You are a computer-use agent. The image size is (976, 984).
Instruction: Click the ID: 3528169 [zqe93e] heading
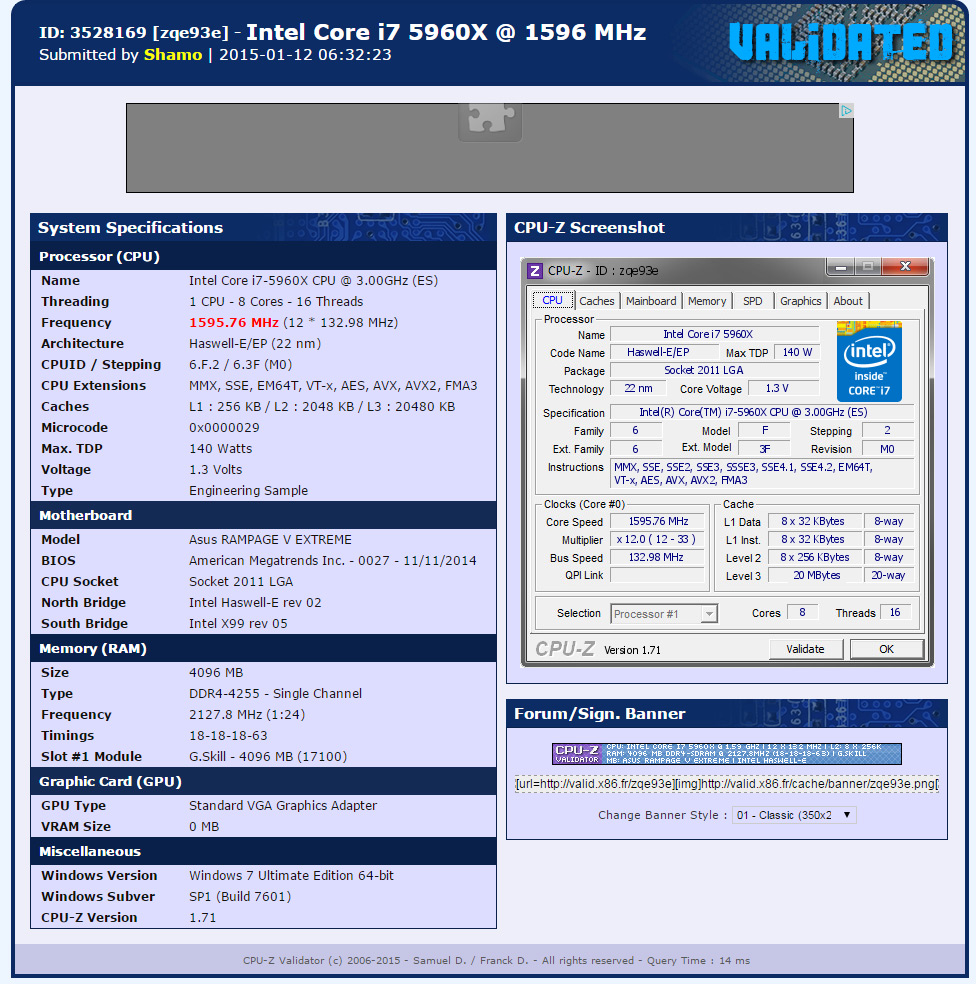click(x=133, y=33)
